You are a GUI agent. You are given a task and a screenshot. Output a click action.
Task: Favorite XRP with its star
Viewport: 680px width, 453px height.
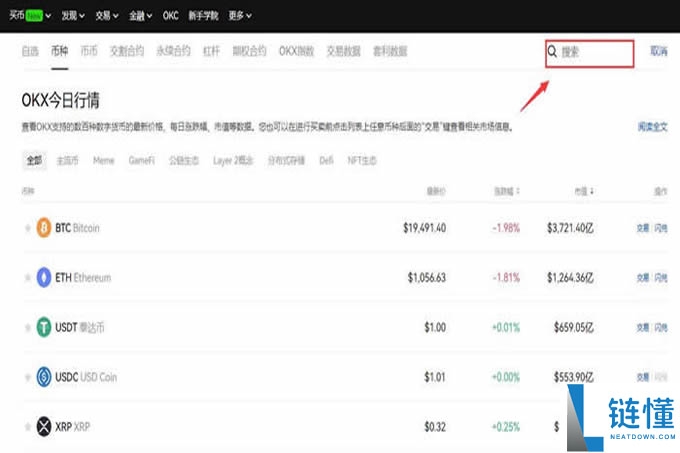[x=28, y=427]
